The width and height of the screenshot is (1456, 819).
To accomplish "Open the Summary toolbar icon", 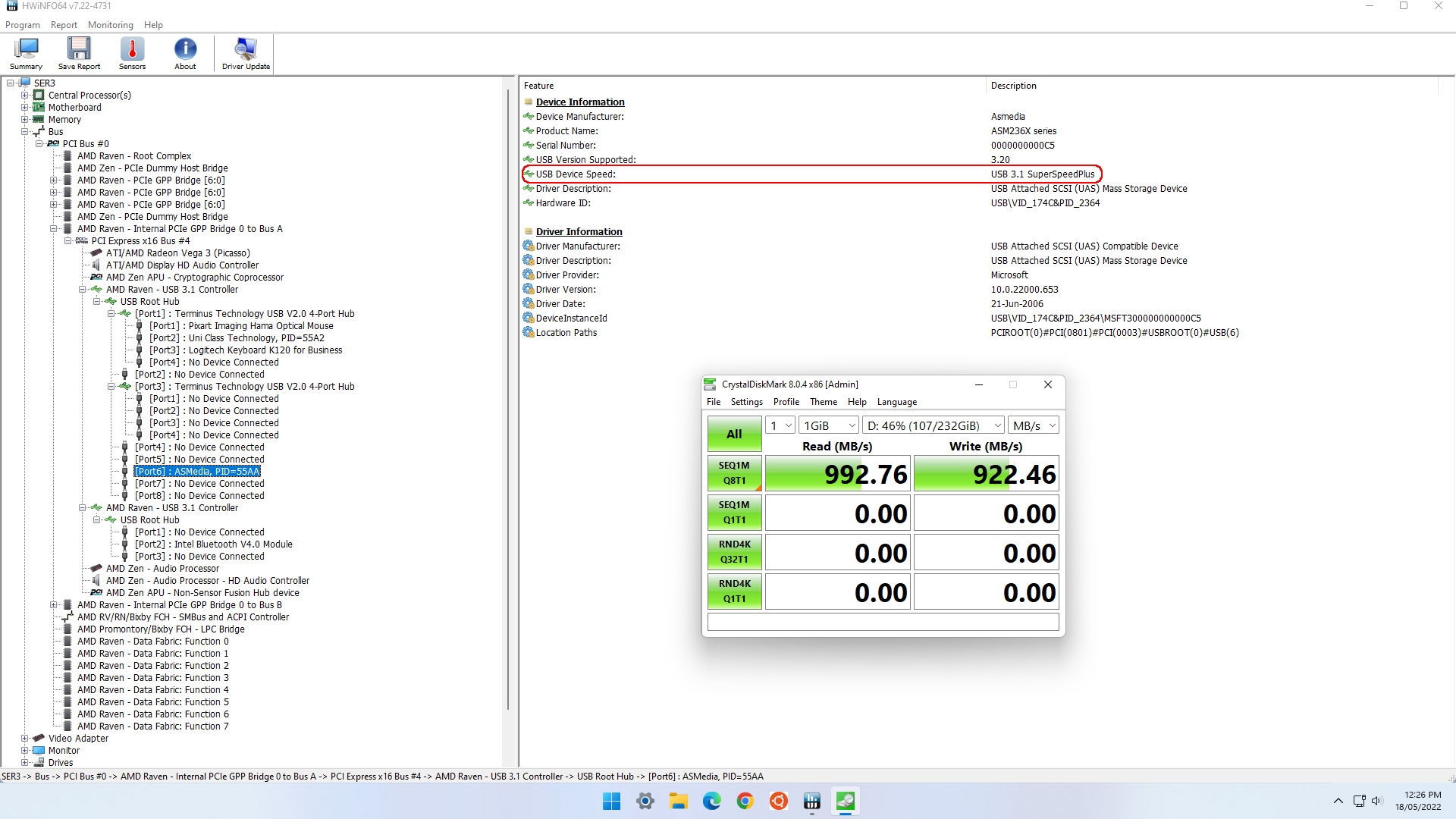I will point(26,54).
